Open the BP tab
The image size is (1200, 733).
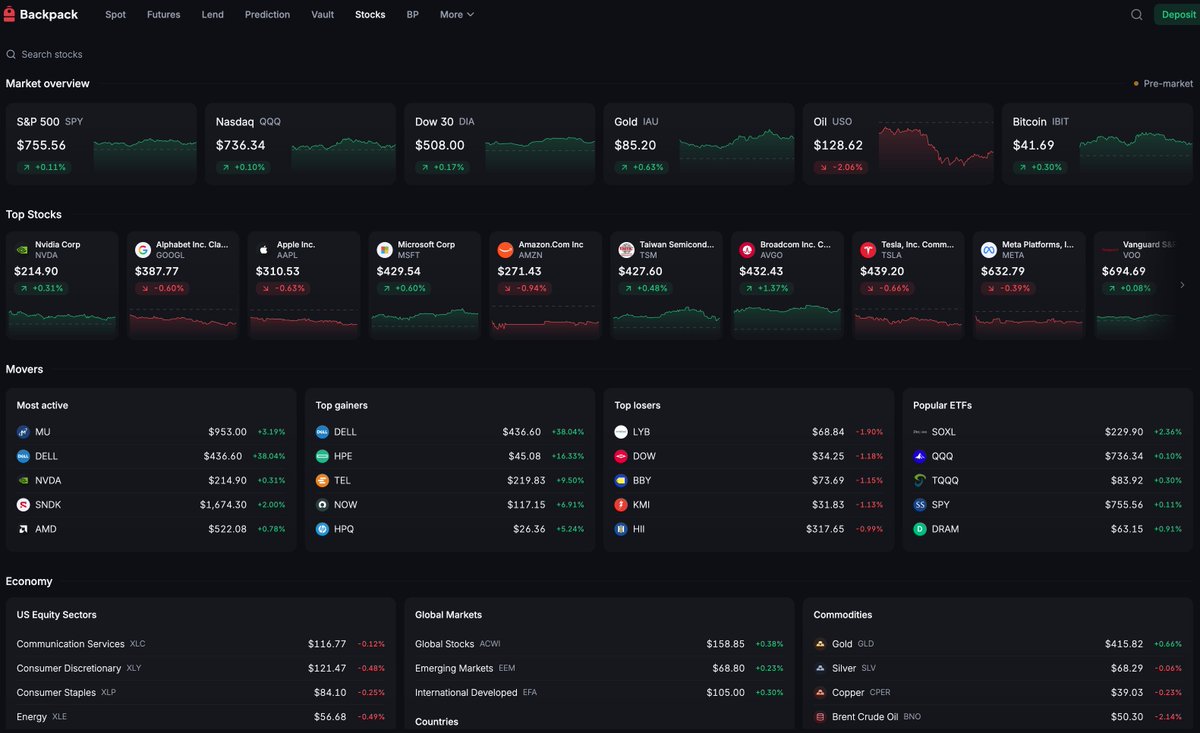click(x=412, y=15)
